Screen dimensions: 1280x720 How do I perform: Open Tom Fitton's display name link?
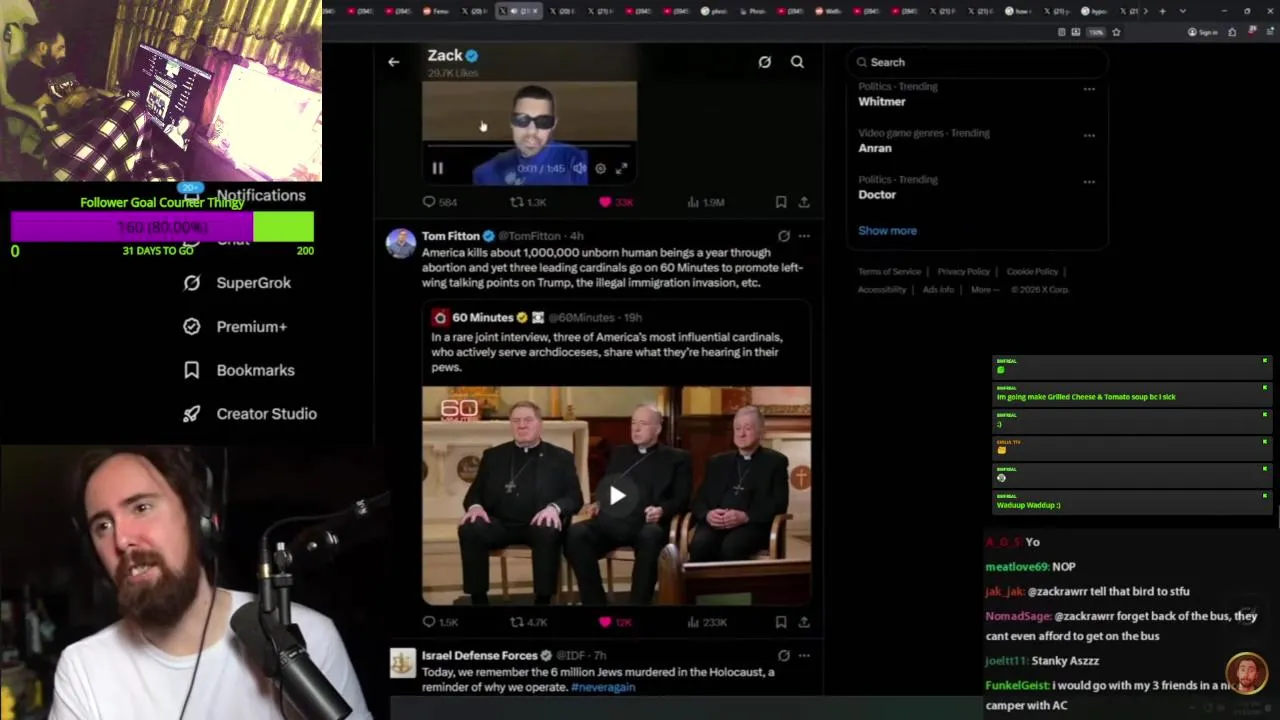click(x=451, y=236)
